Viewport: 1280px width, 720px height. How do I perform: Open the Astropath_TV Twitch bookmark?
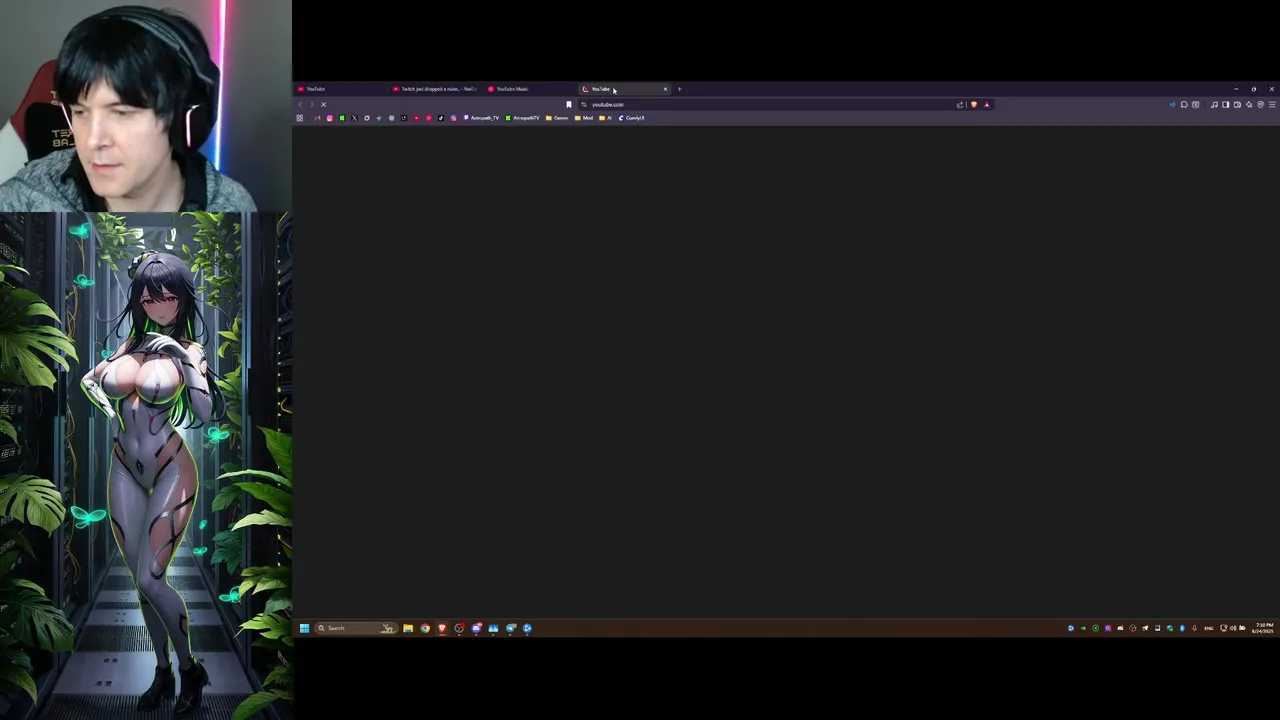[481, 118]
